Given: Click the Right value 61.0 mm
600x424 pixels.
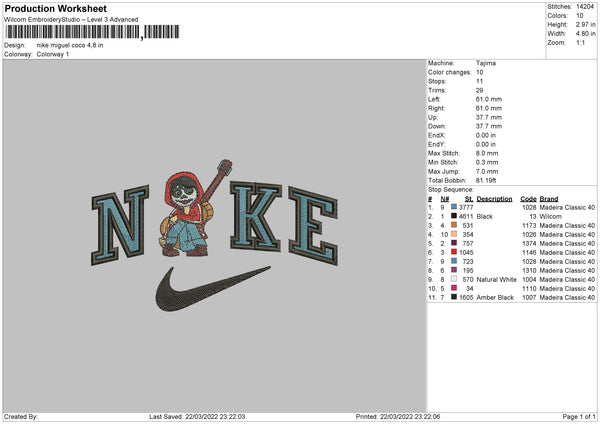Looking at the screenshot, I should point(489,108).
